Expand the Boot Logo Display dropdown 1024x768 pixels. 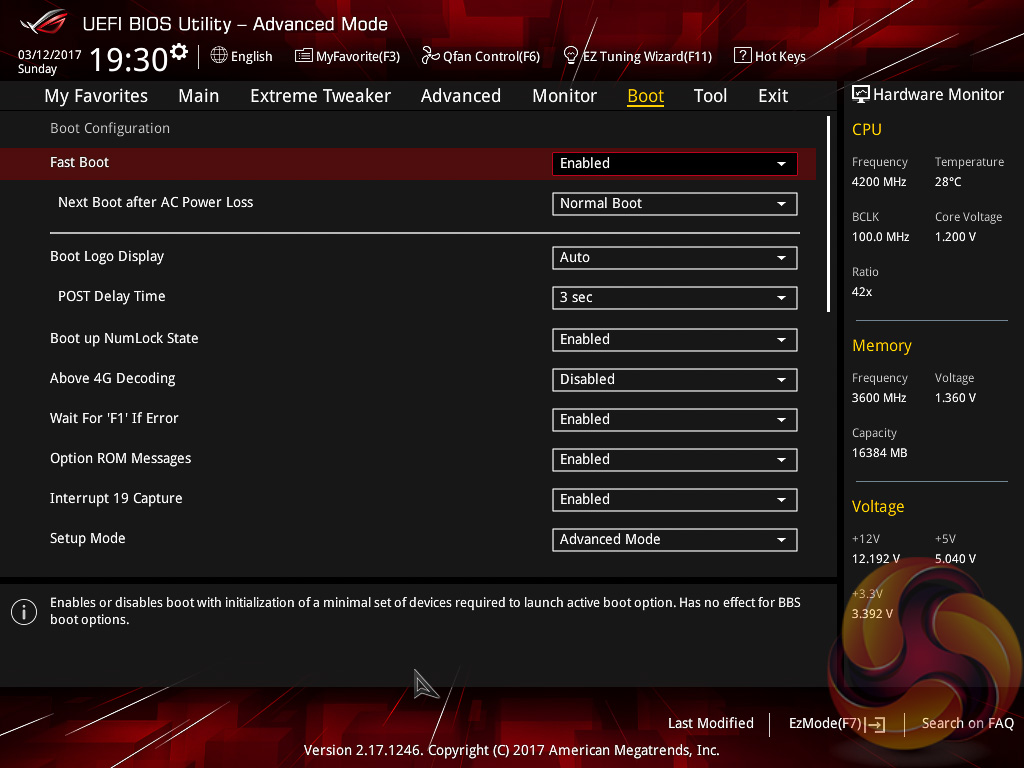point(675,257)
